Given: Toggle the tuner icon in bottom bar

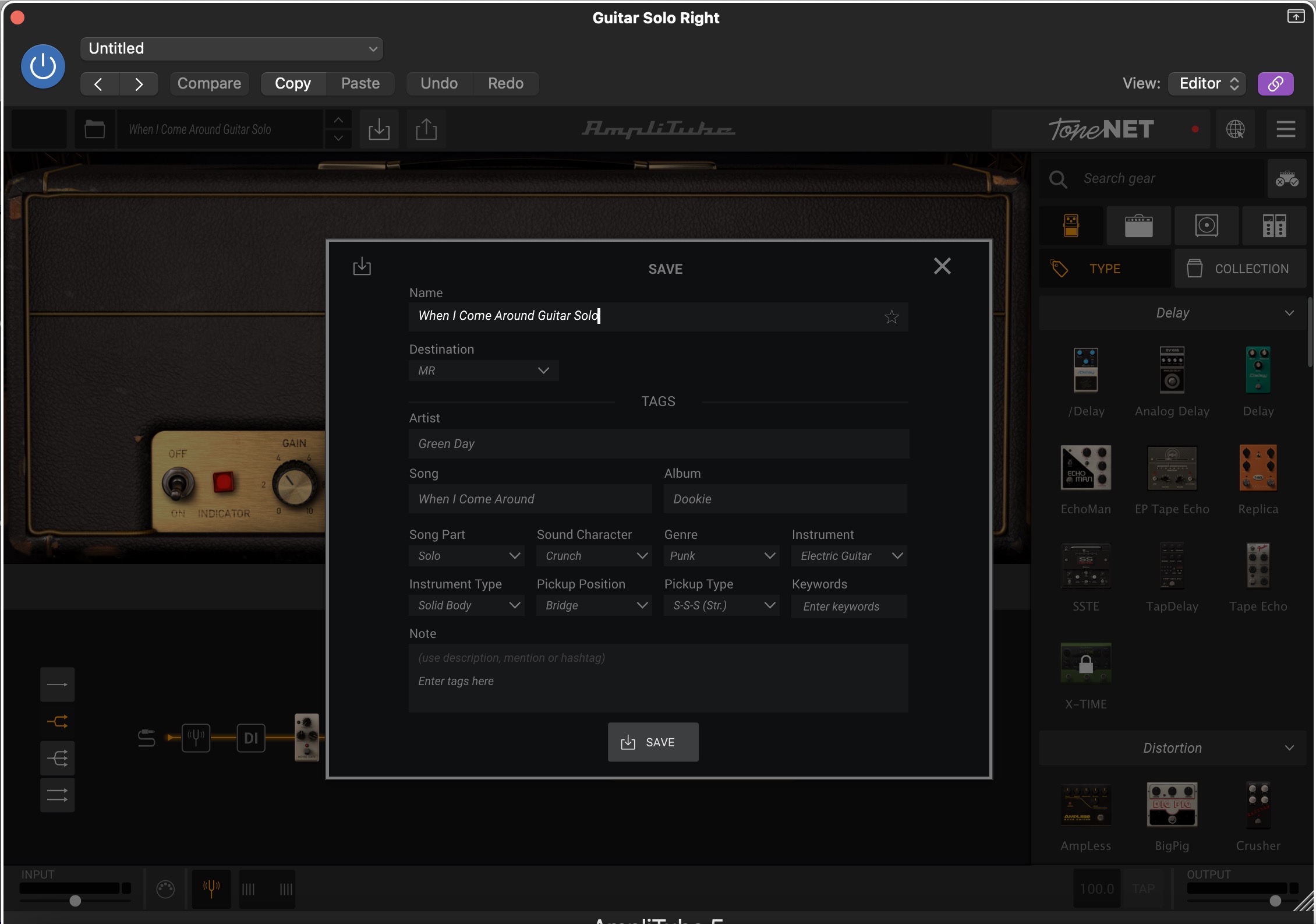Looking at the screenshot, I should point(211,889).
